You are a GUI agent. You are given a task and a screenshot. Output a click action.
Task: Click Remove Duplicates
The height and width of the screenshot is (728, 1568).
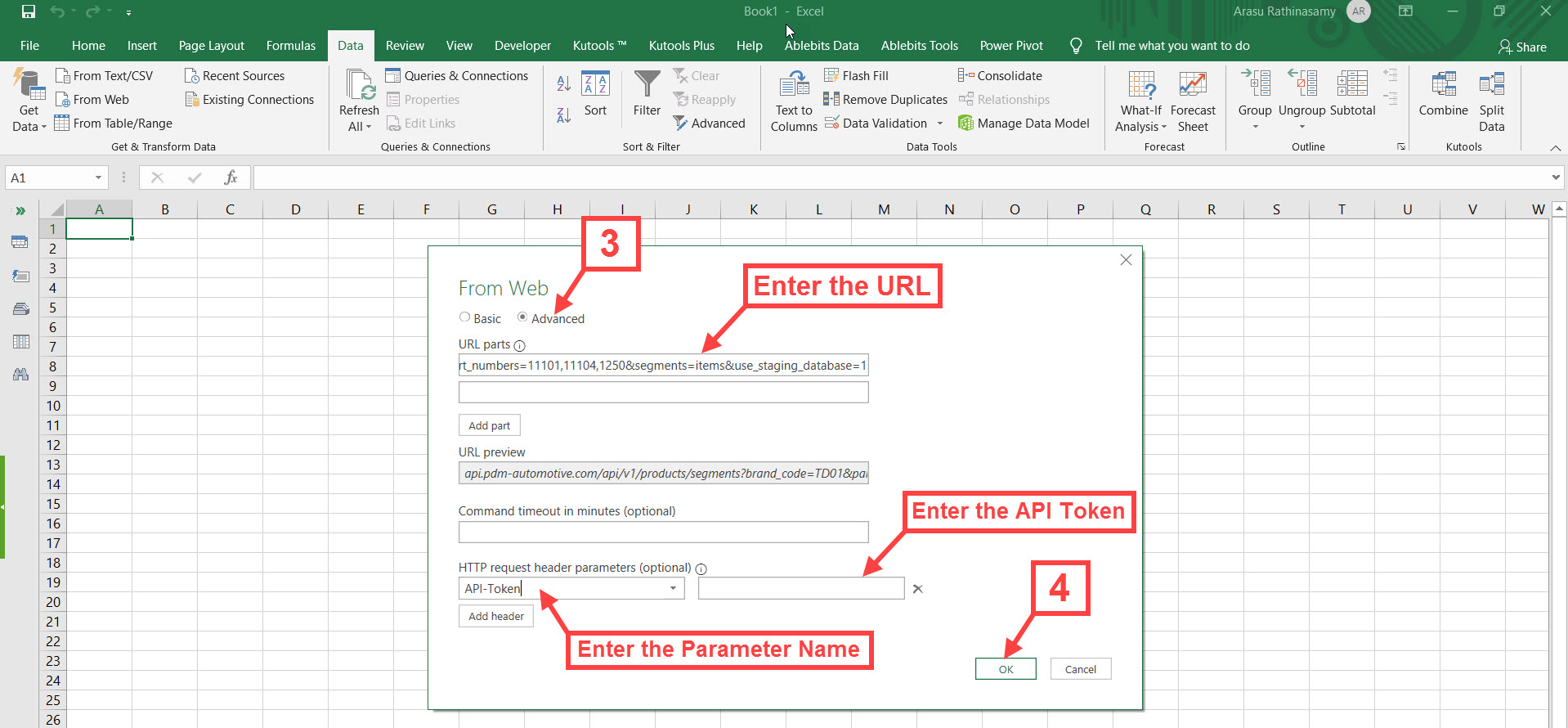click(x=885, y=99)
